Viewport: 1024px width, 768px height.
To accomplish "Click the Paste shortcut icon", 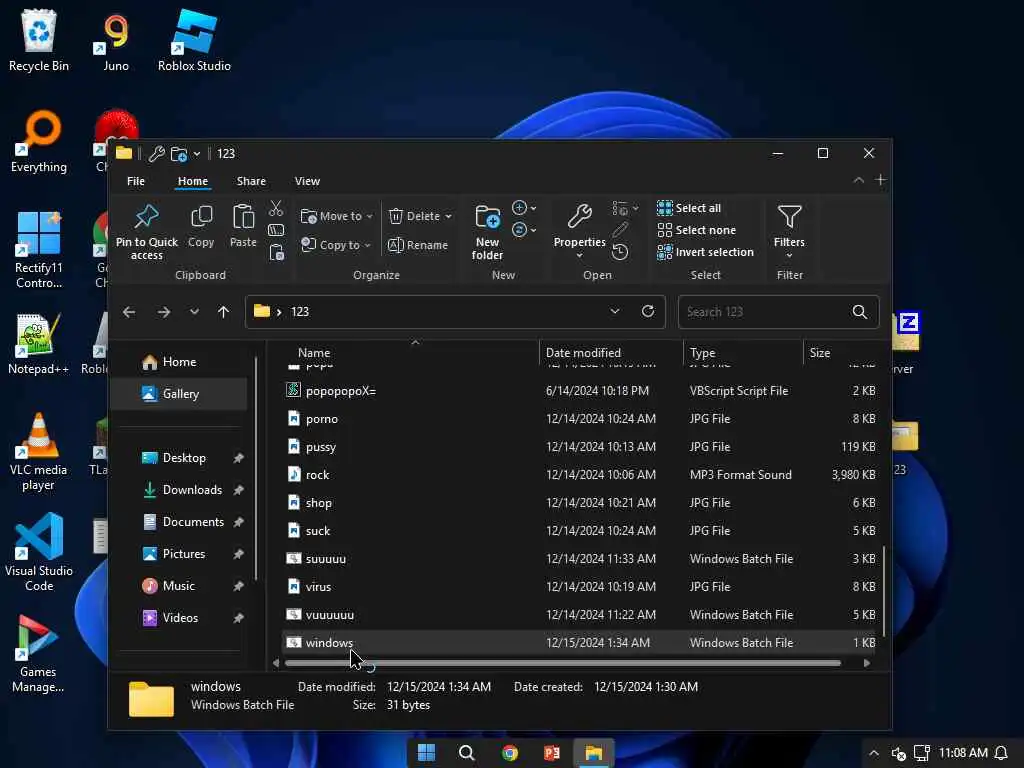I will 276,252.
